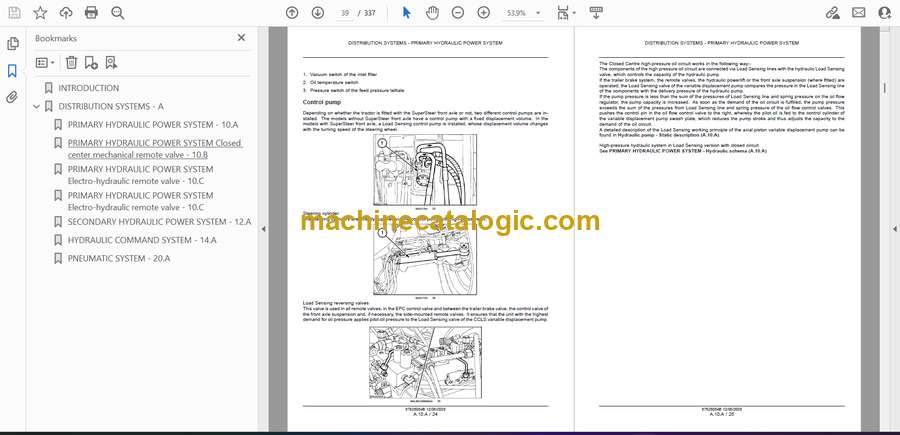Viewport: 900px width, 435px height.
Task: Open the share with others icon
Action: pyautogui.click(x=885, y=13)
